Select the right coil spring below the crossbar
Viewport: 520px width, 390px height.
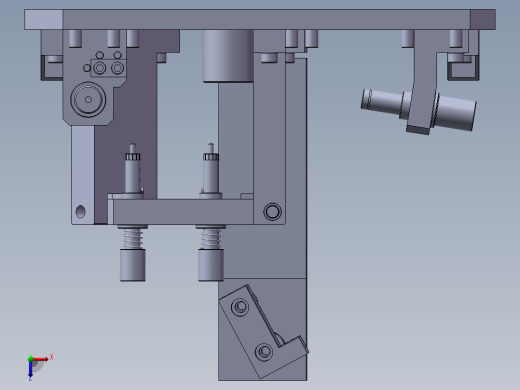point(211,238)
